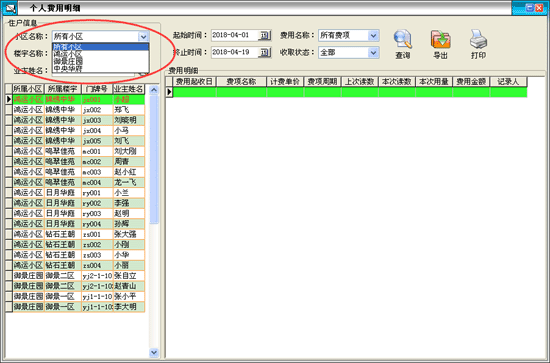Open the 费用名称 dropdown
This screenshot has width=550, height=363.
(x=373, y=35)
